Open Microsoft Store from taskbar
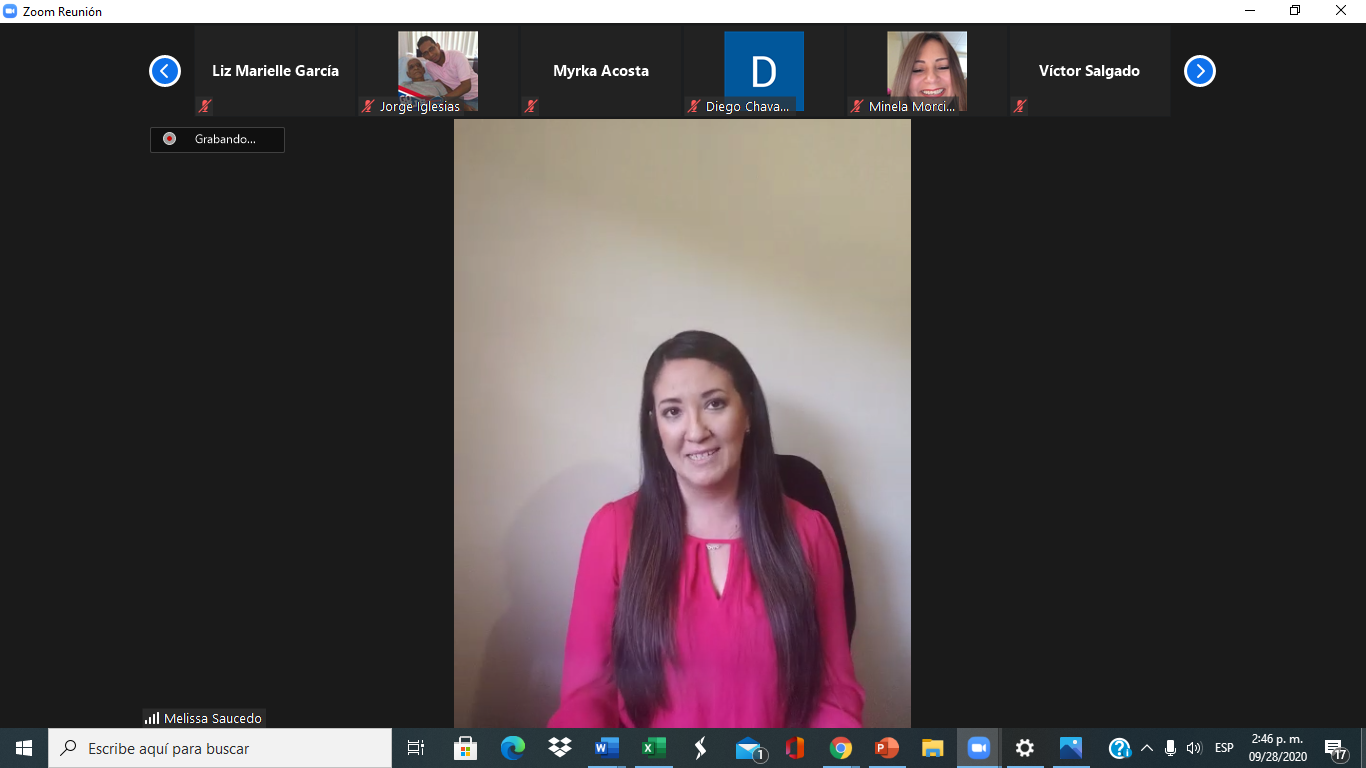The image size is (1366, 768). [x=465, y=748]
